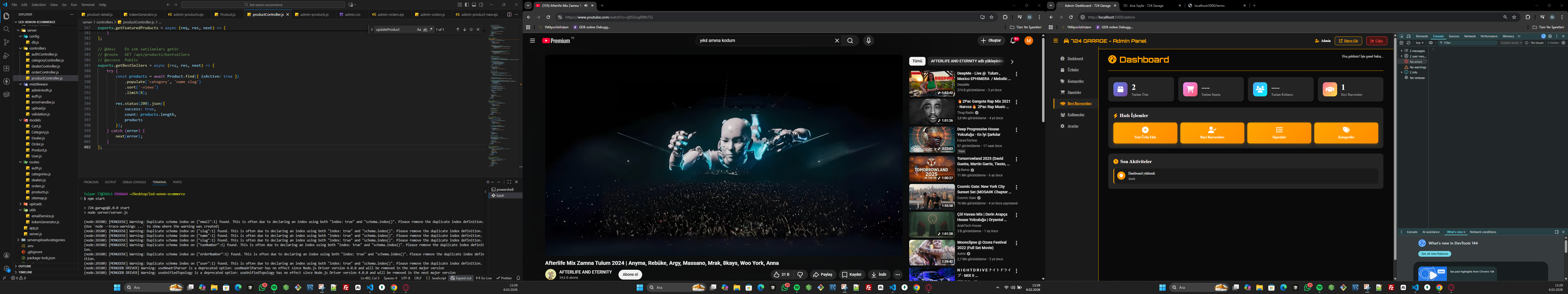The width and height of the screenshot is (1568, 294).
Task: Dislike the Afterlife Mix video
Action: [800, 274]
